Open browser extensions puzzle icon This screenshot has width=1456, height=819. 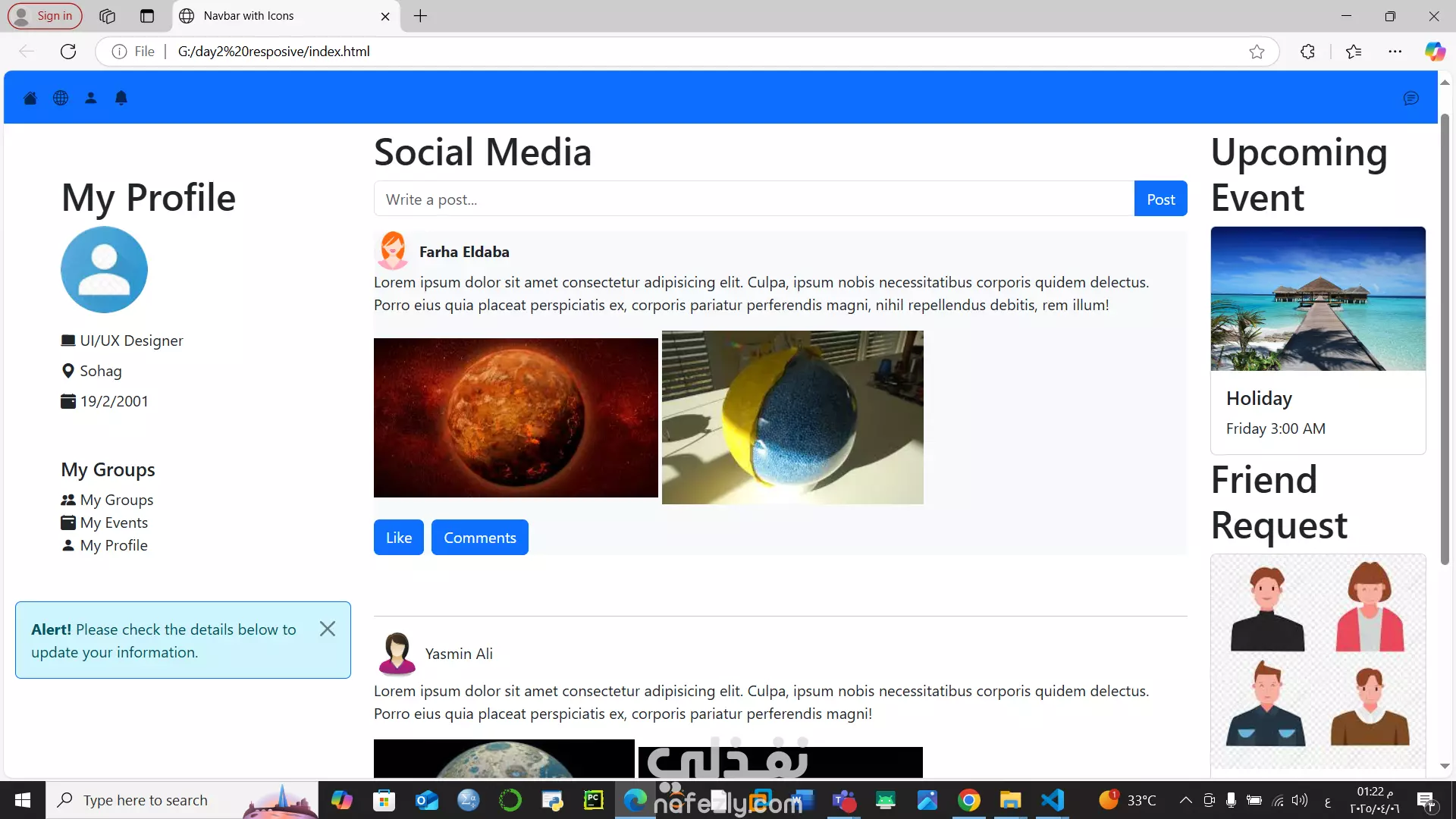point(1307,52)
